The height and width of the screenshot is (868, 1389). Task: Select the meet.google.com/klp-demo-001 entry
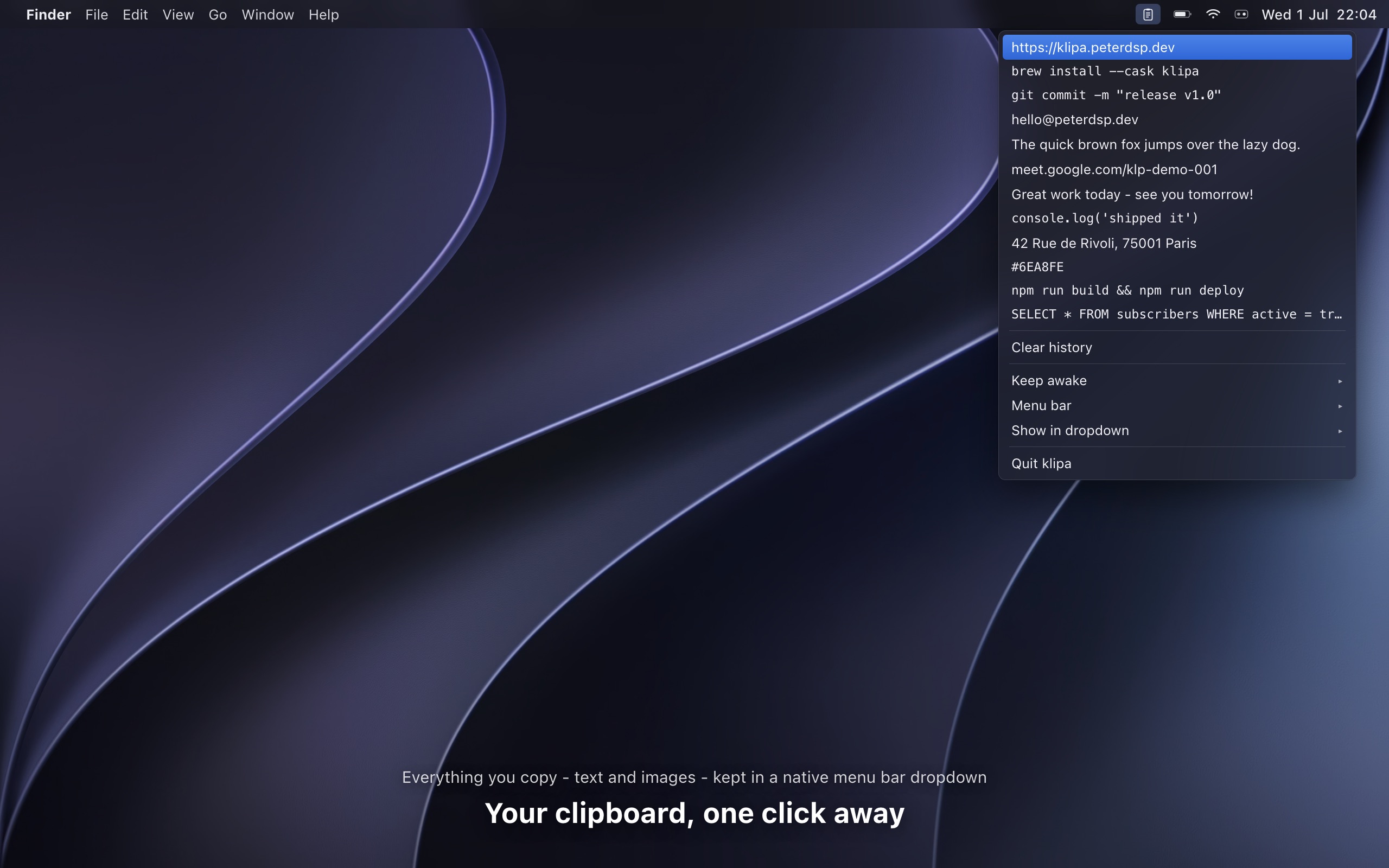(1177, 169)
